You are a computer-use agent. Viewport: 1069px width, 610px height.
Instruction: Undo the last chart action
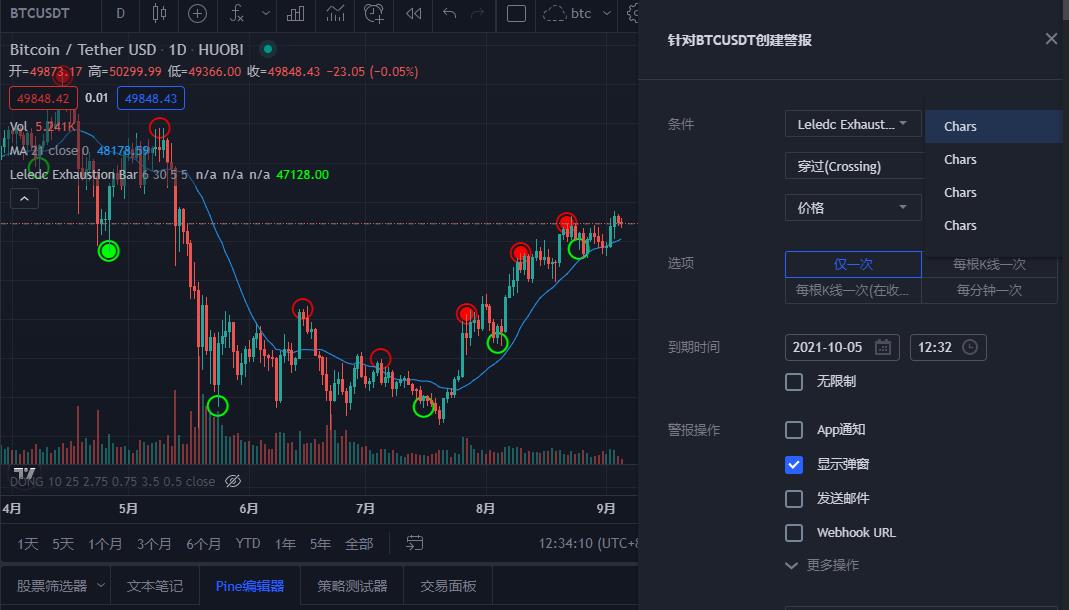click(x=449, y=14)
